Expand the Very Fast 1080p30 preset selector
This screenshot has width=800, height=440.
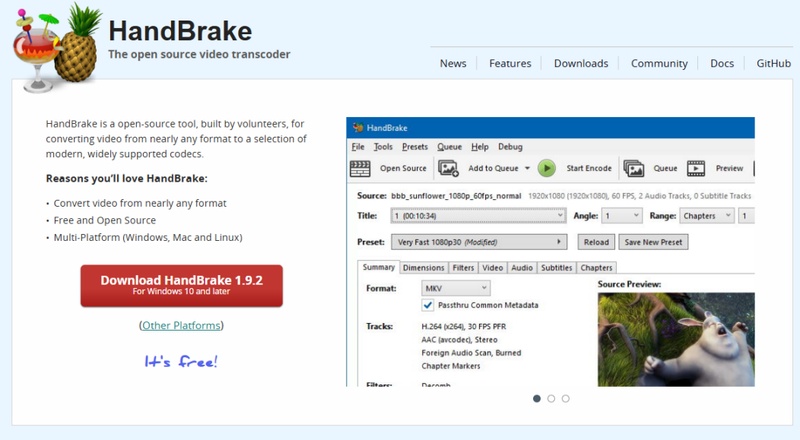479,242
